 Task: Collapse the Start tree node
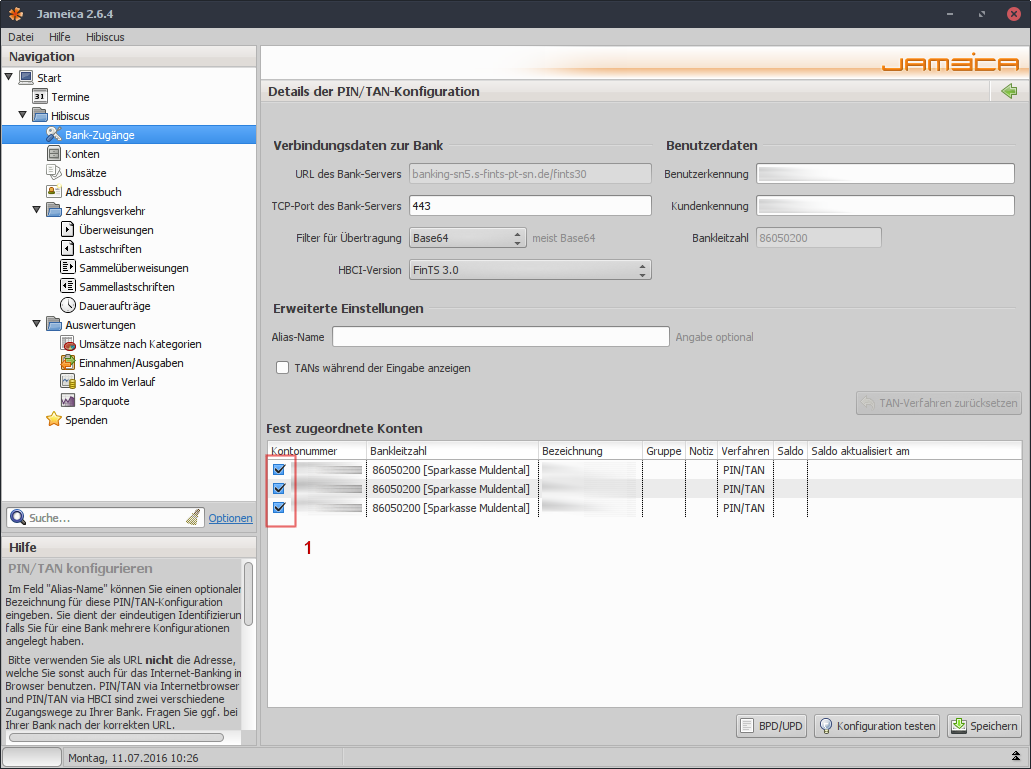pyautogui.click(x=9, y=77)
